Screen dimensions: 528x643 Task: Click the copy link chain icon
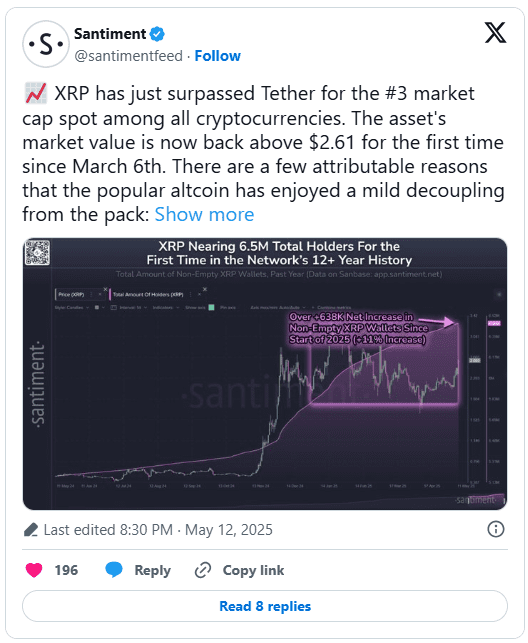(203, 570)
